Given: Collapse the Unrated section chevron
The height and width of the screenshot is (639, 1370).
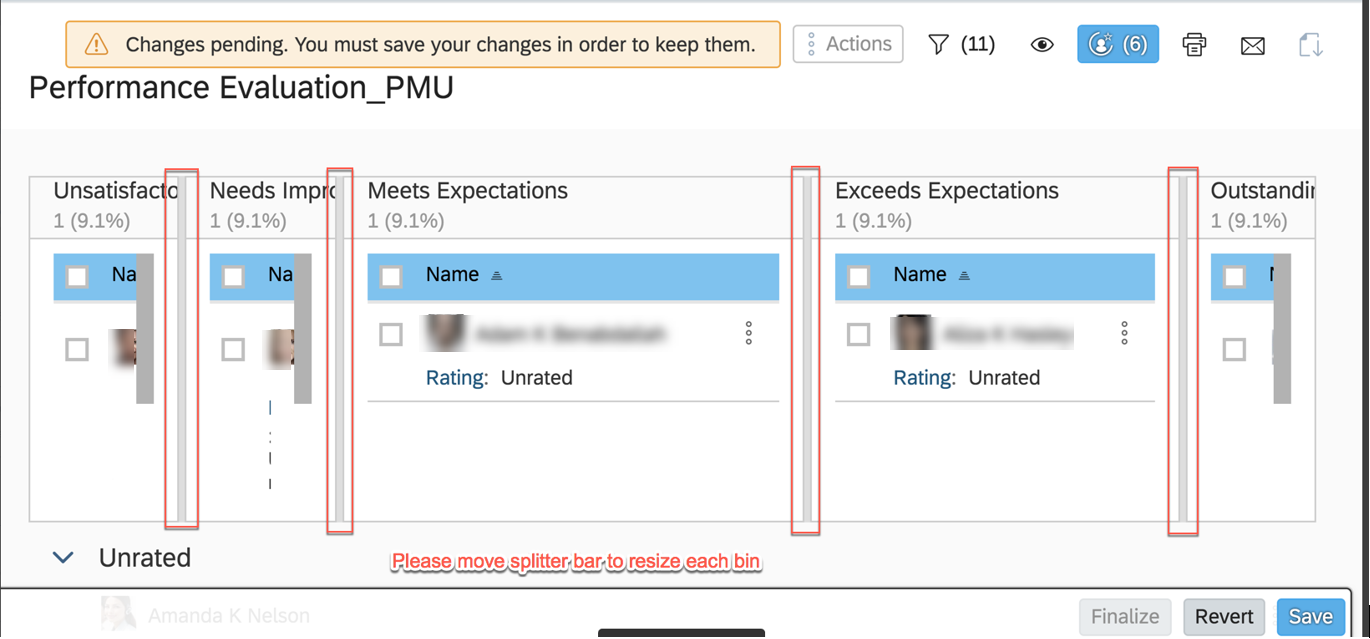Looking at the screenshot, I should (63, 558).
